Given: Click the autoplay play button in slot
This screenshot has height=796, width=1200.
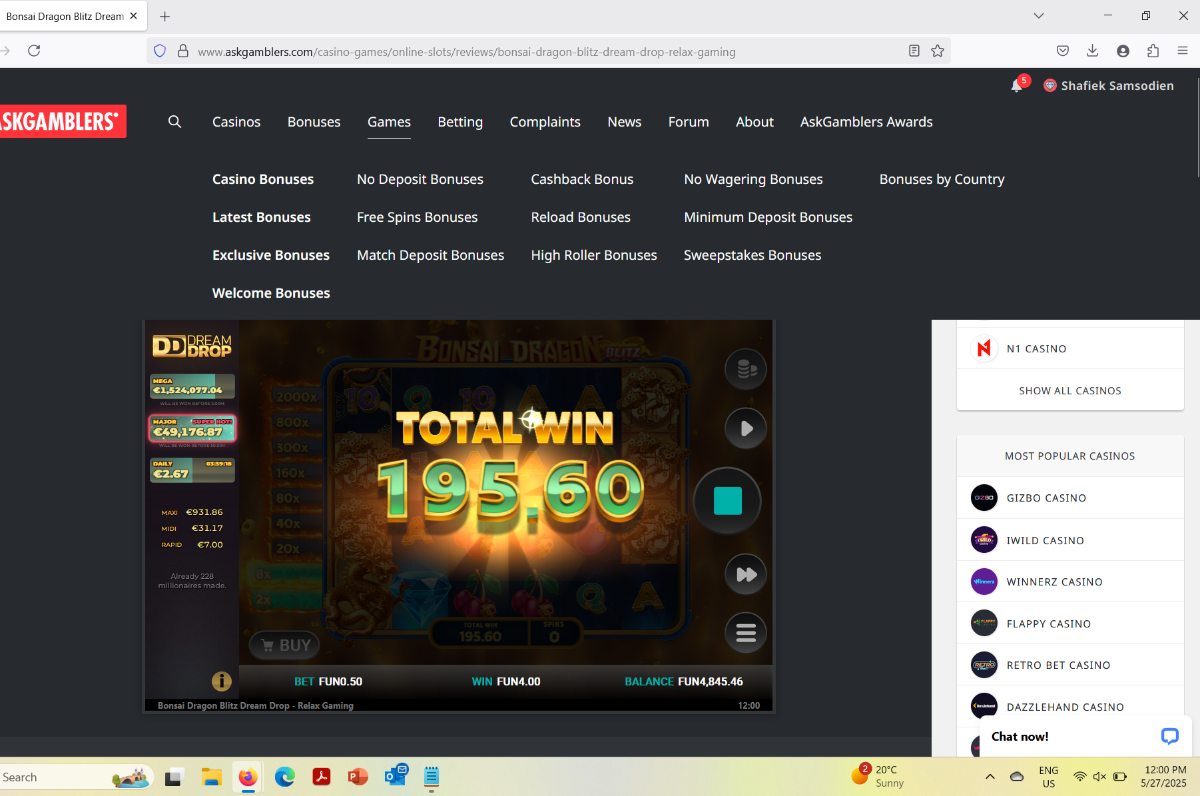Looking at the screenshot, I should click(745, 429).
